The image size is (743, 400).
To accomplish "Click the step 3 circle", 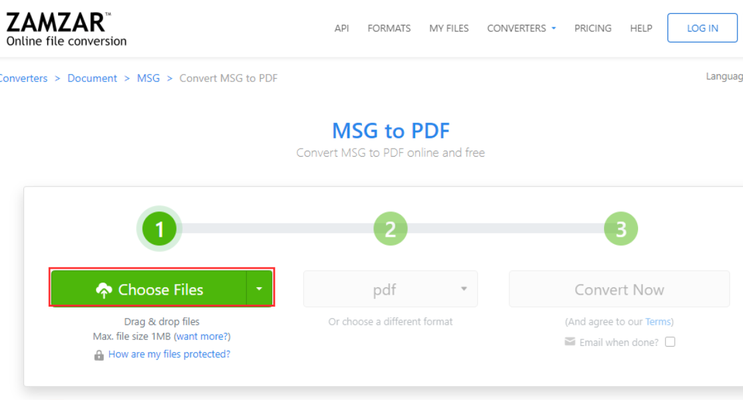I will coord(621,229).
